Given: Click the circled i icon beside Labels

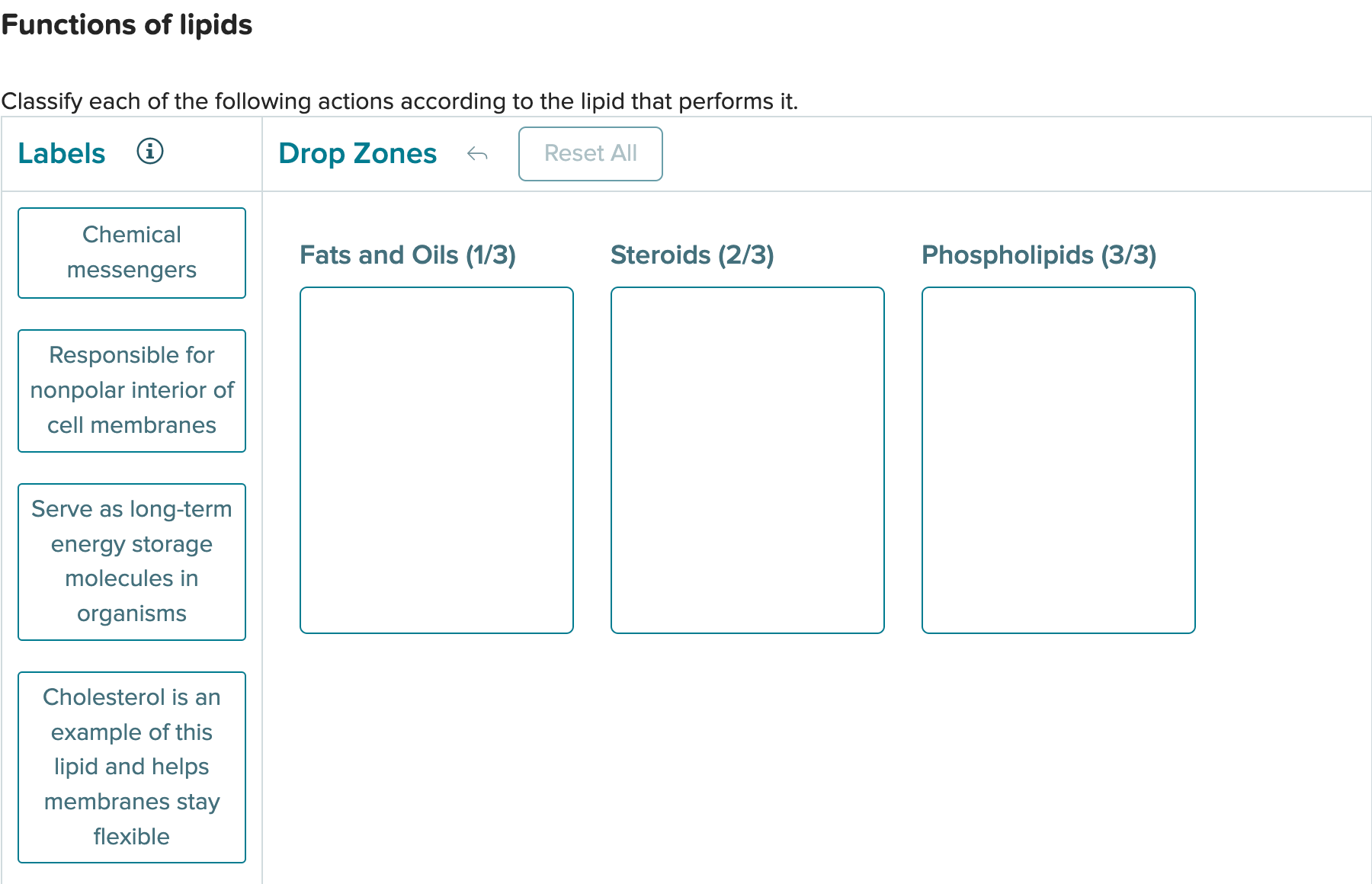Looking at the screenshot, I should 150,152.
